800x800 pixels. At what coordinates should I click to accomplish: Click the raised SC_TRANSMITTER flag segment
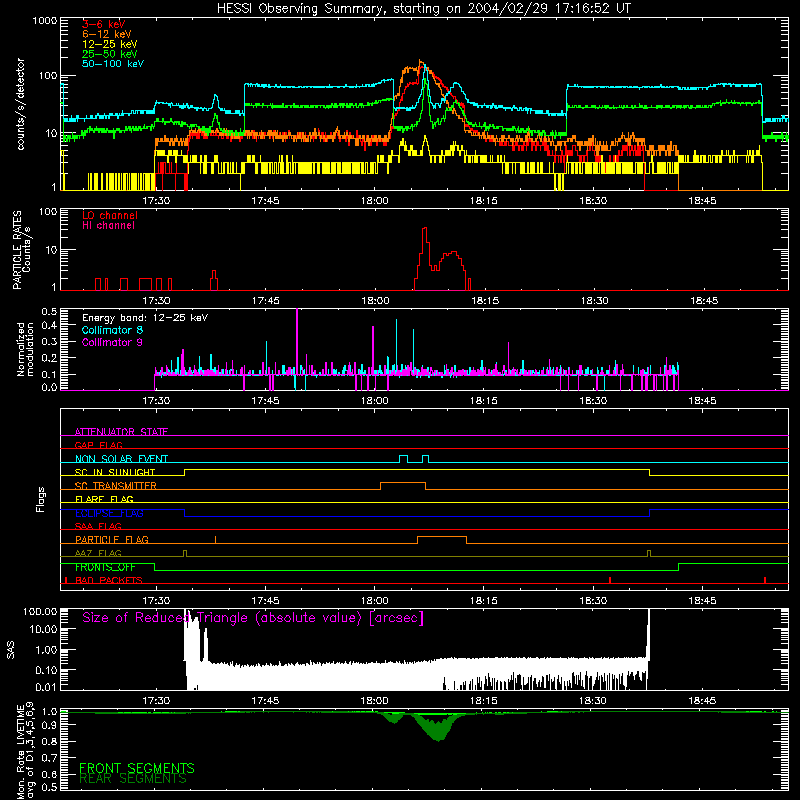pos(403,483)
